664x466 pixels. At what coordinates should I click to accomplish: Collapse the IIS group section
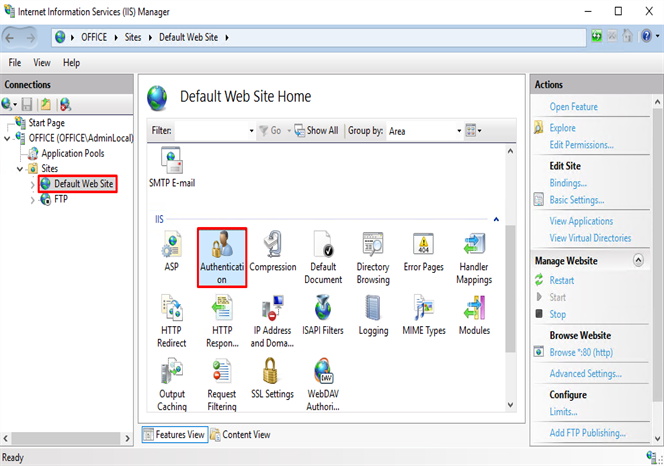pos(496,219)
